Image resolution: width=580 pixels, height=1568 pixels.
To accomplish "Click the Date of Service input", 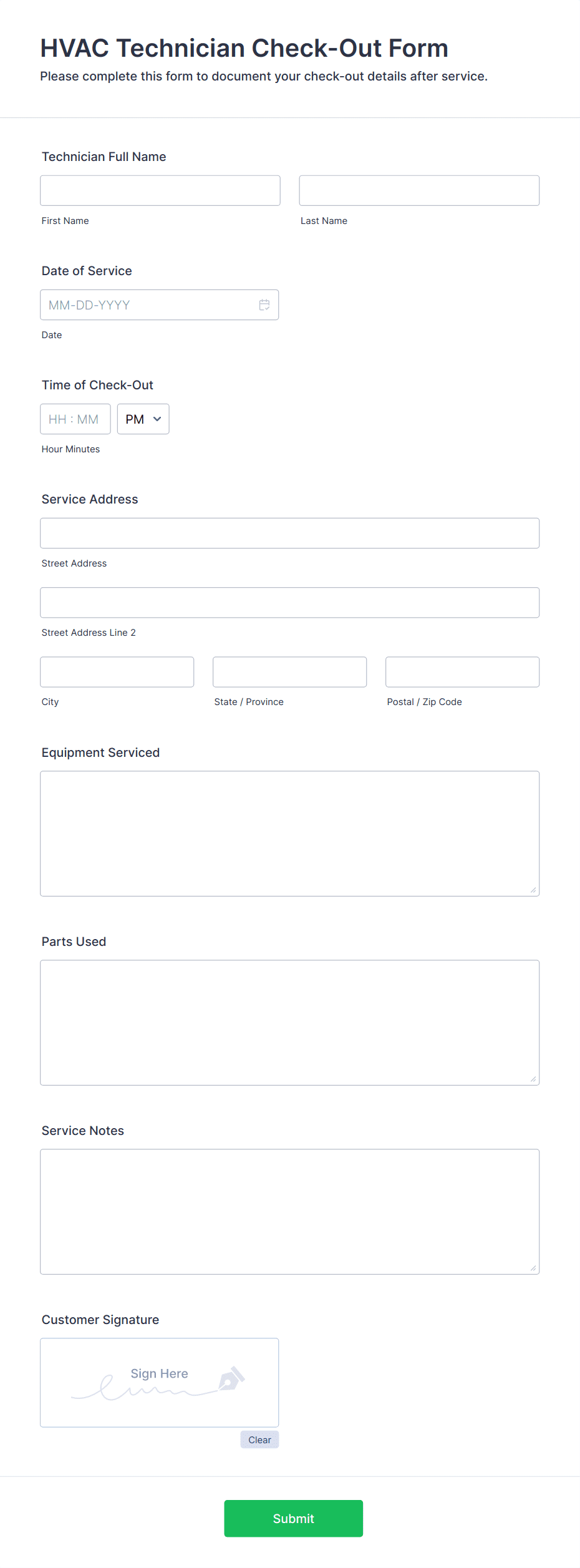I will click(159, 304).
